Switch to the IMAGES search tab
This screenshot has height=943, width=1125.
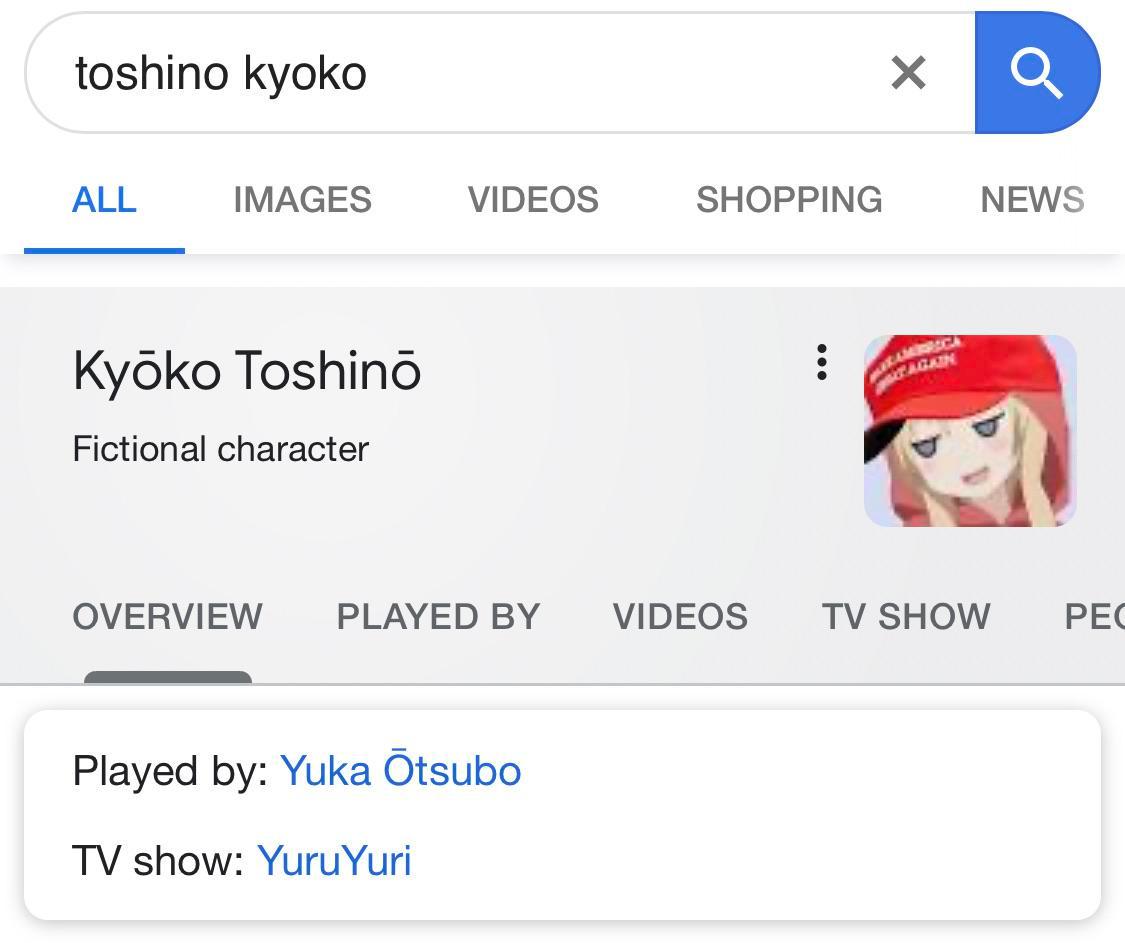[302, 200]
